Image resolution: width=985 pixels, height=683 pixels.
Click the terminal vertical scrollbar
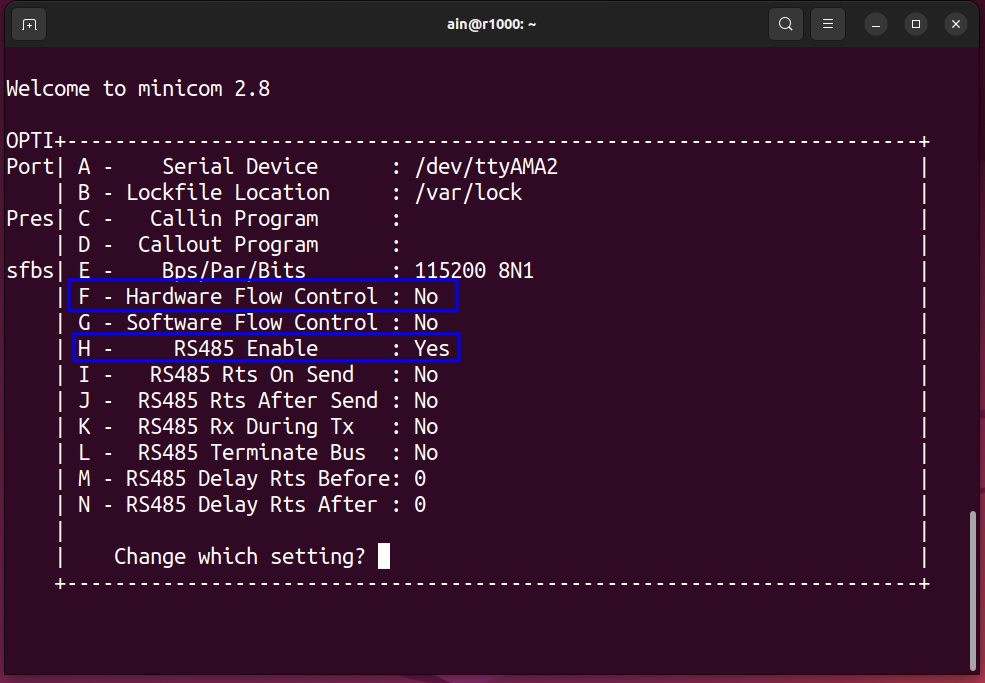(x=973, y=591)
